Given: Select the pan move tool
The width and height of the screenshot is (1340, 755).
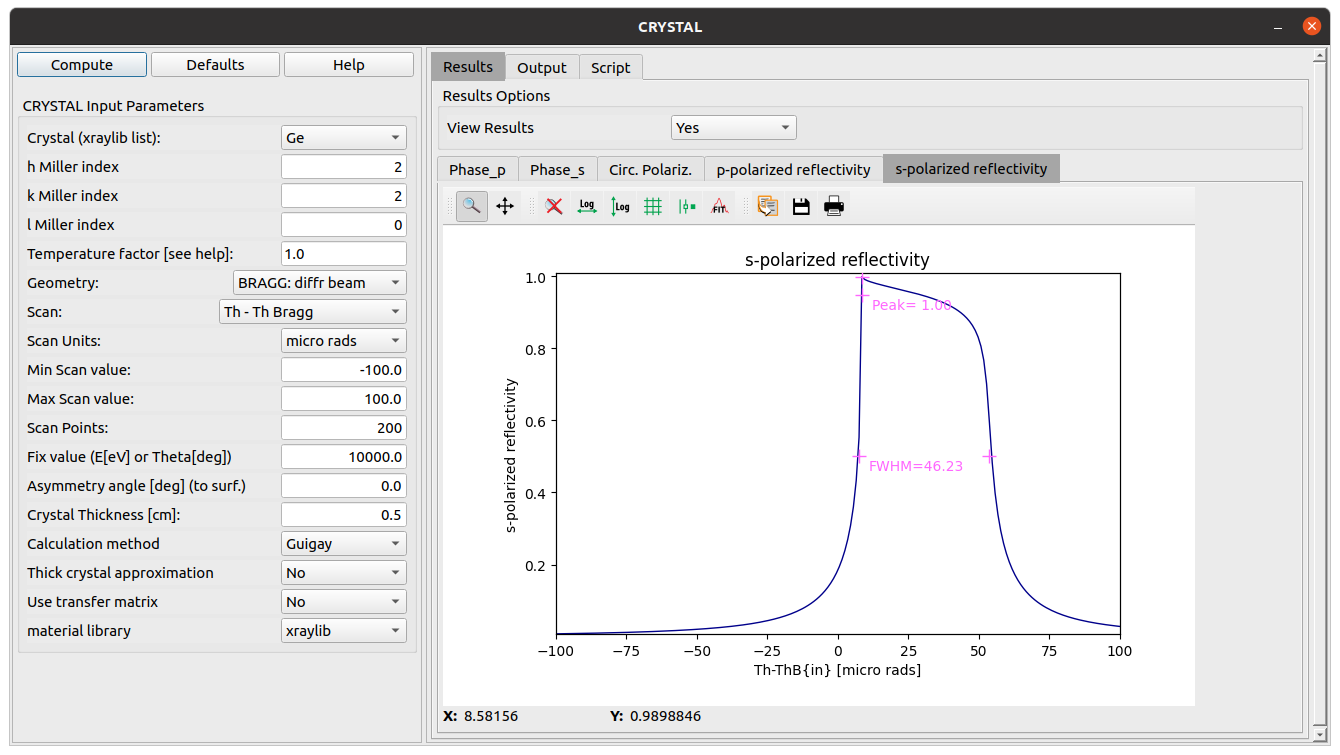Looking at the screenshot, I should (x=505, y=206).
